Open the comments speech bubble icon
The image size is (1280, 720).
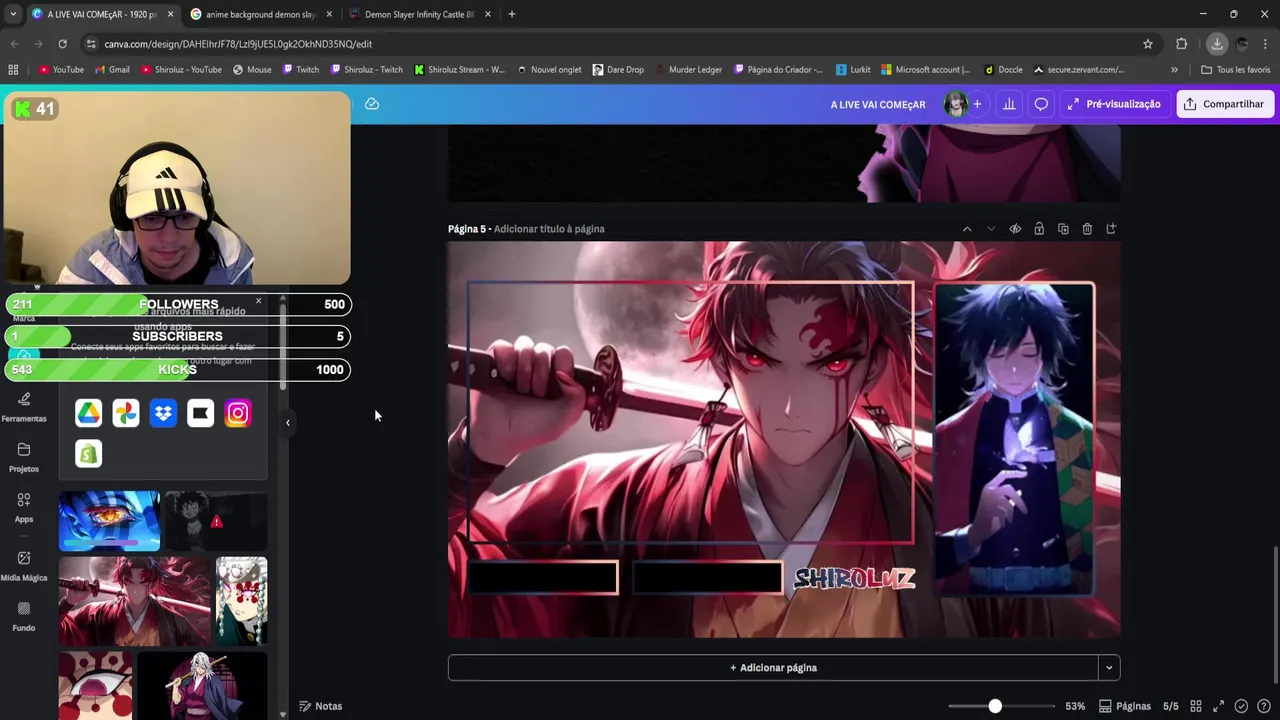click(x=1041, y=104)
